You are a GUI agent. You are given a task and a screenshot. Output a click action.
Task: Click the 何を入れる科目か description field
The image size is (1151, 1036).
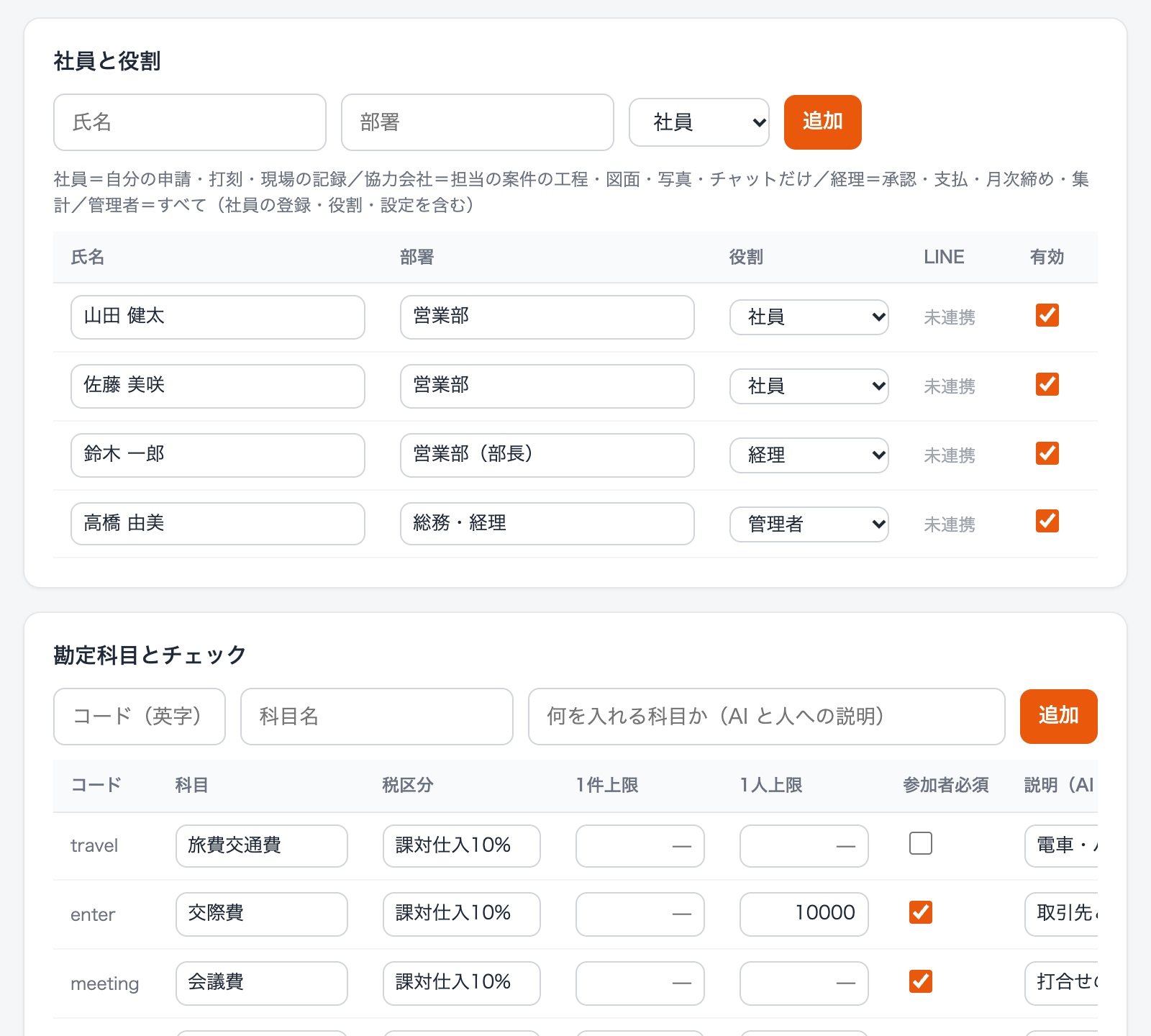[x=767, y=717]
